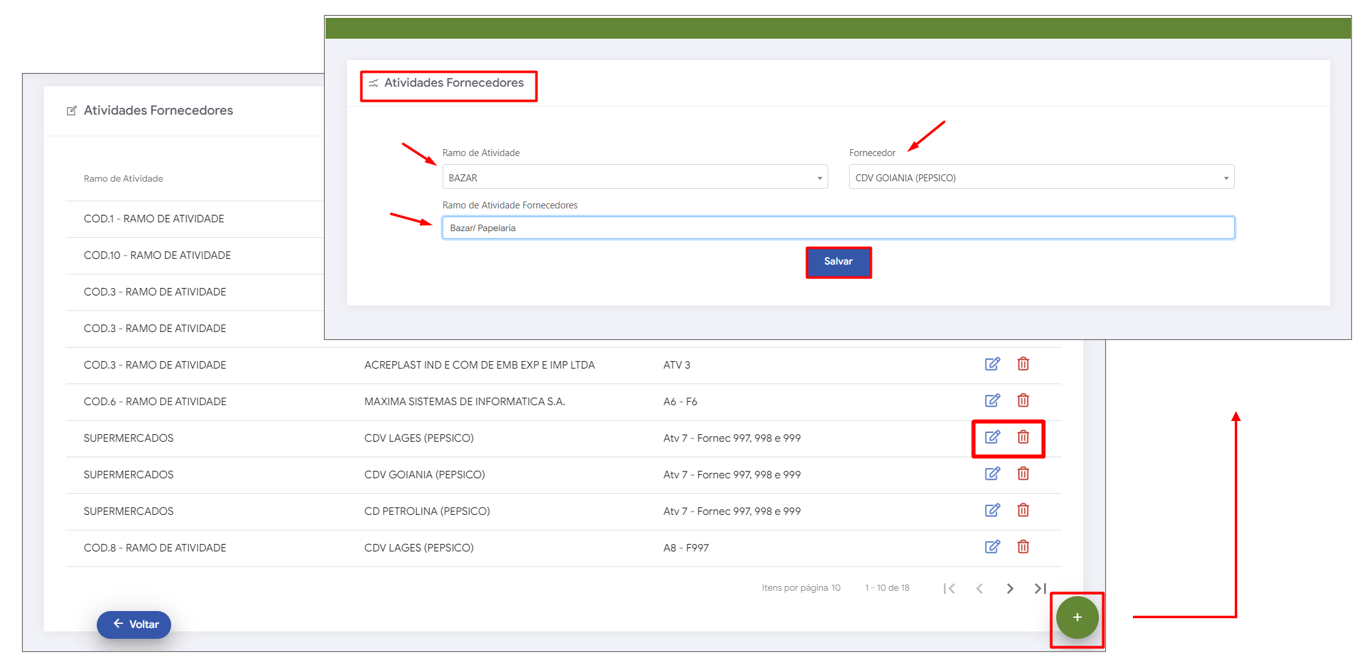The width and height of the screenshot is (1368, 671).
Task: Delete the CD PETROLINA row
Action: (x=1023, y=510)
